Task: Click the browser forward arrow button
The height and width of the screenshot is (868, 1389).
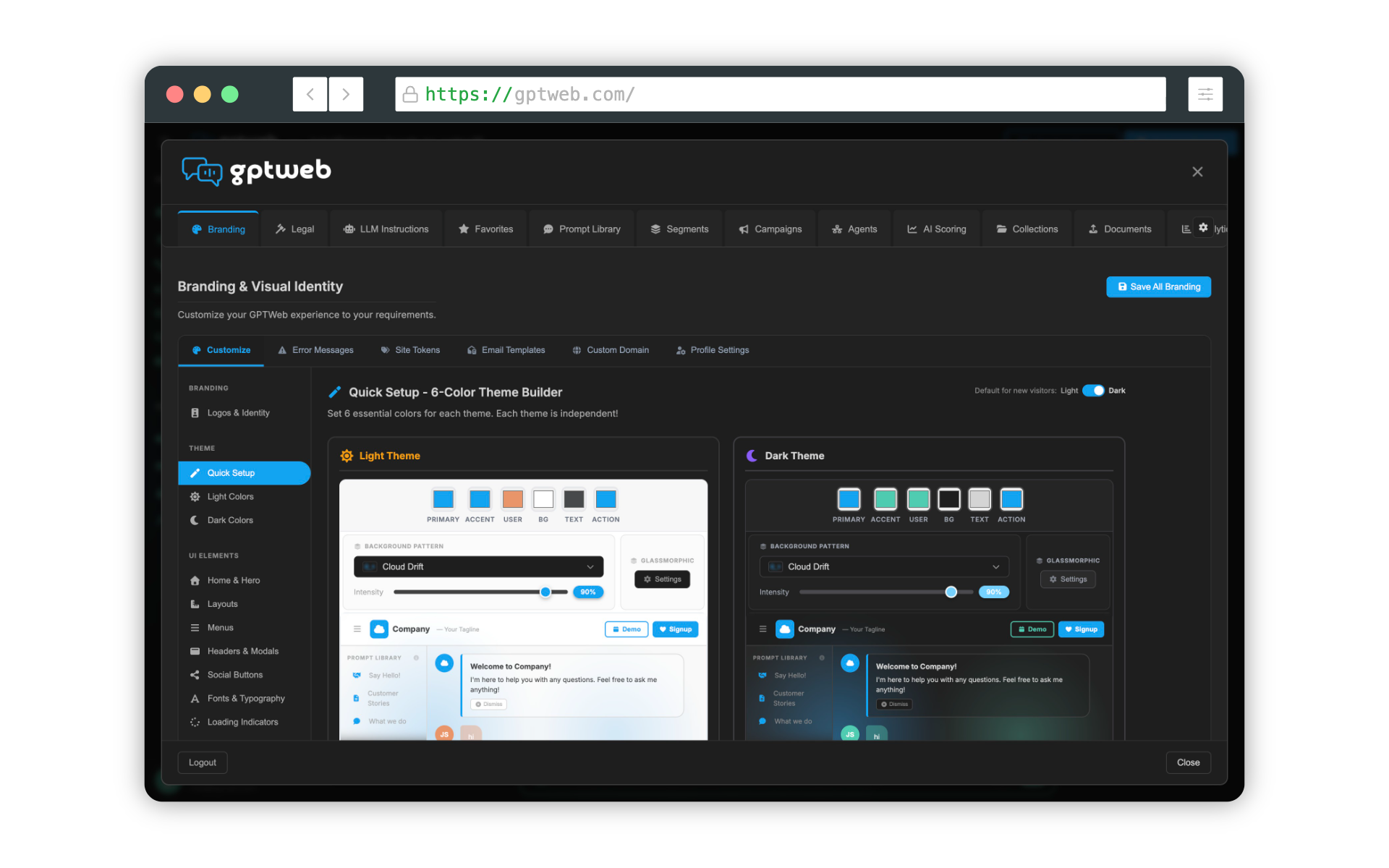Action: 346,94
